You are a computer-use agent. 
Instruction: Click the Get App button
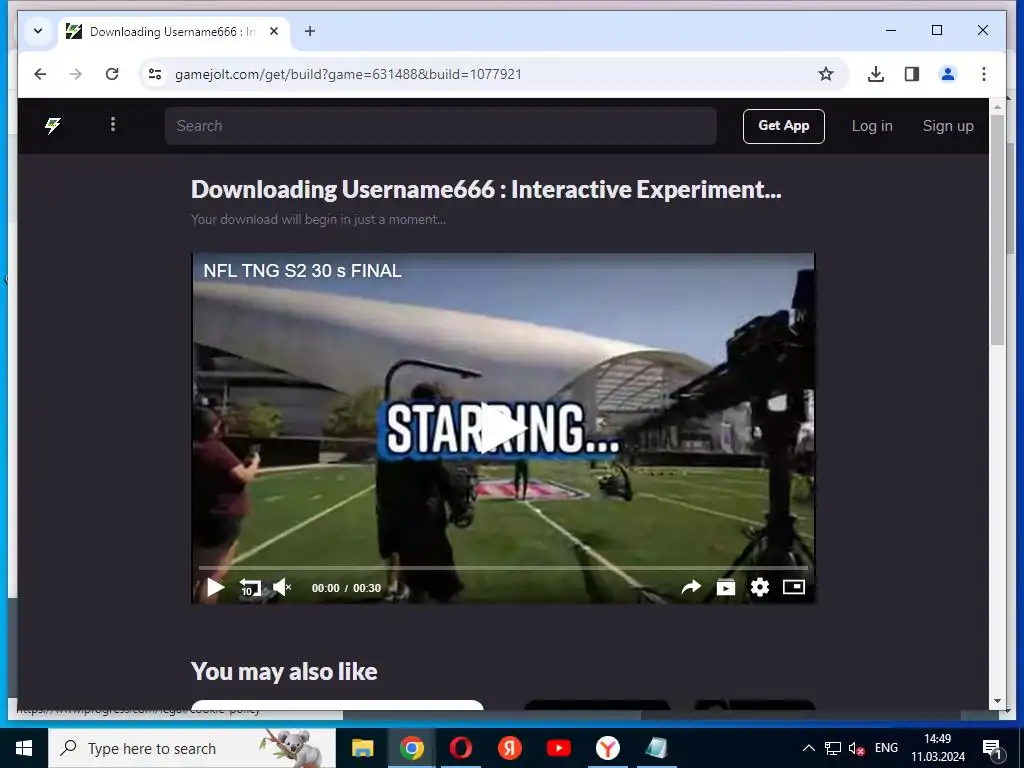[x=784, y=126]
